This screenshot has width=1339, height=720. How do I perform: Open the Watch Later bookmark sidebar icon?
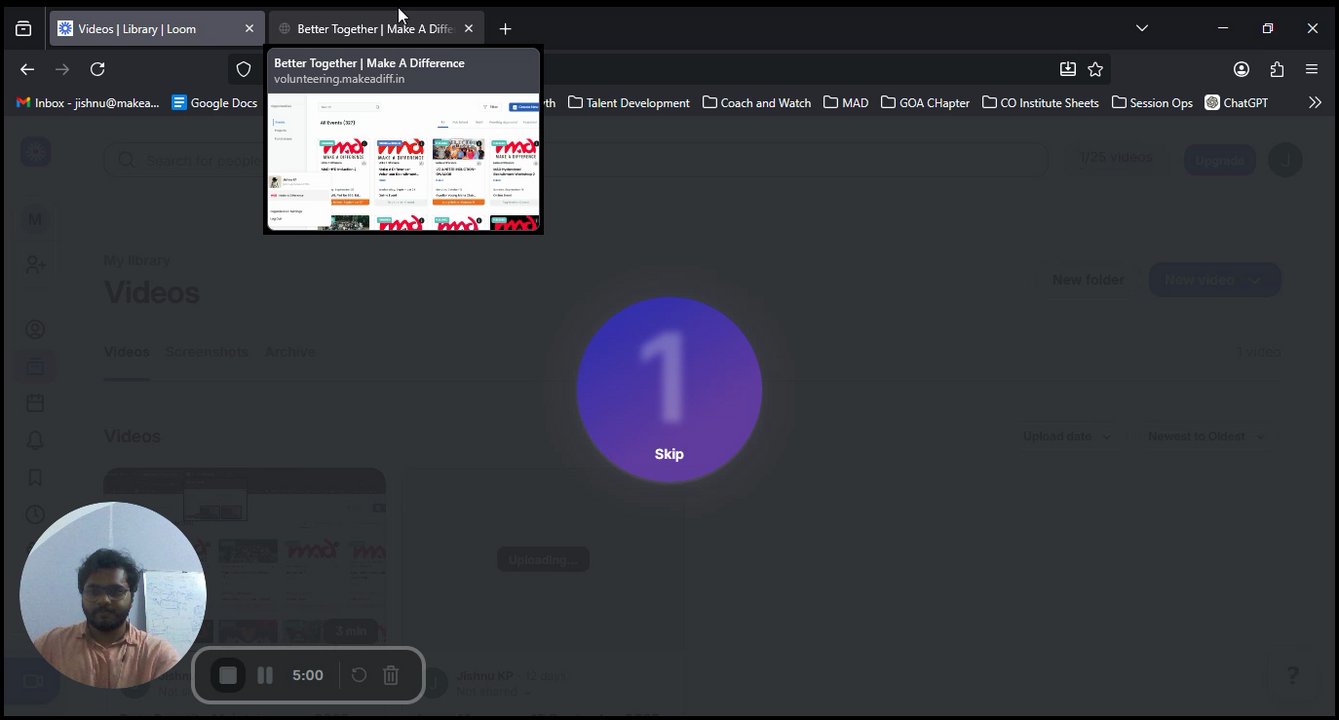coord(35,478)
